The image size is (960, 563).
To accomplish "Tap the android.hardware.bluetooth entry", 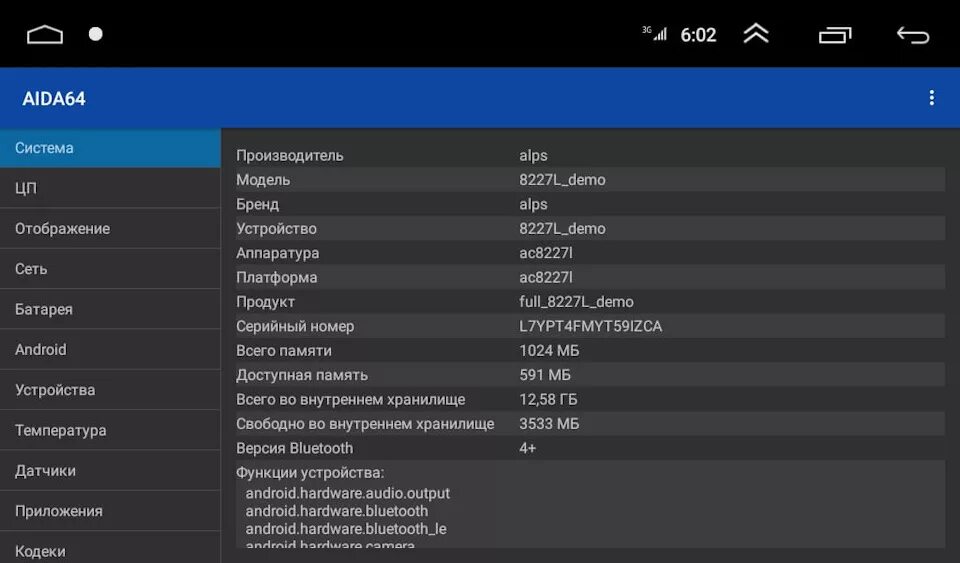I will 337,511.
